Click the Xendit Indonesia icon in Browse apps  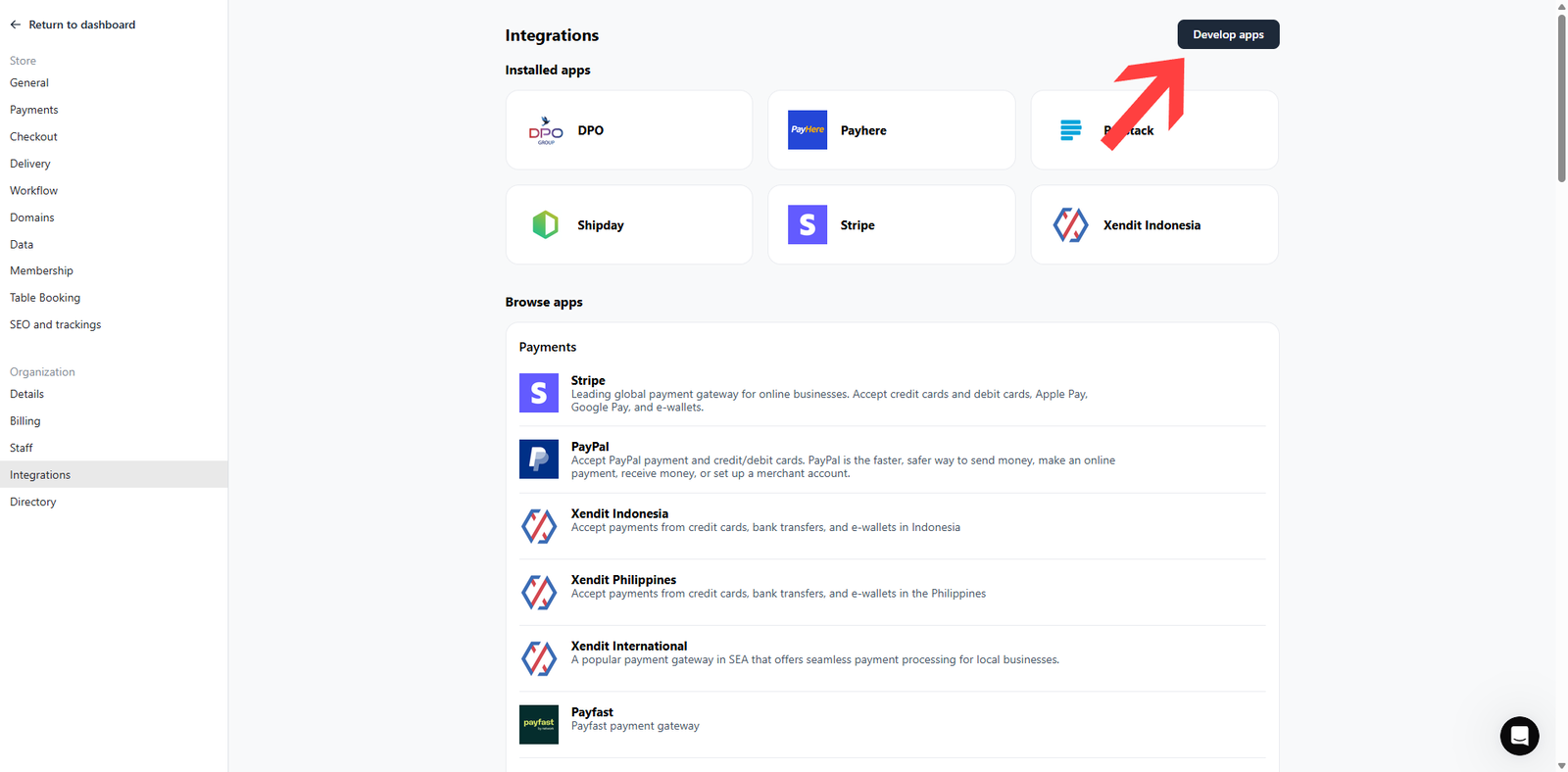point(539,525)
